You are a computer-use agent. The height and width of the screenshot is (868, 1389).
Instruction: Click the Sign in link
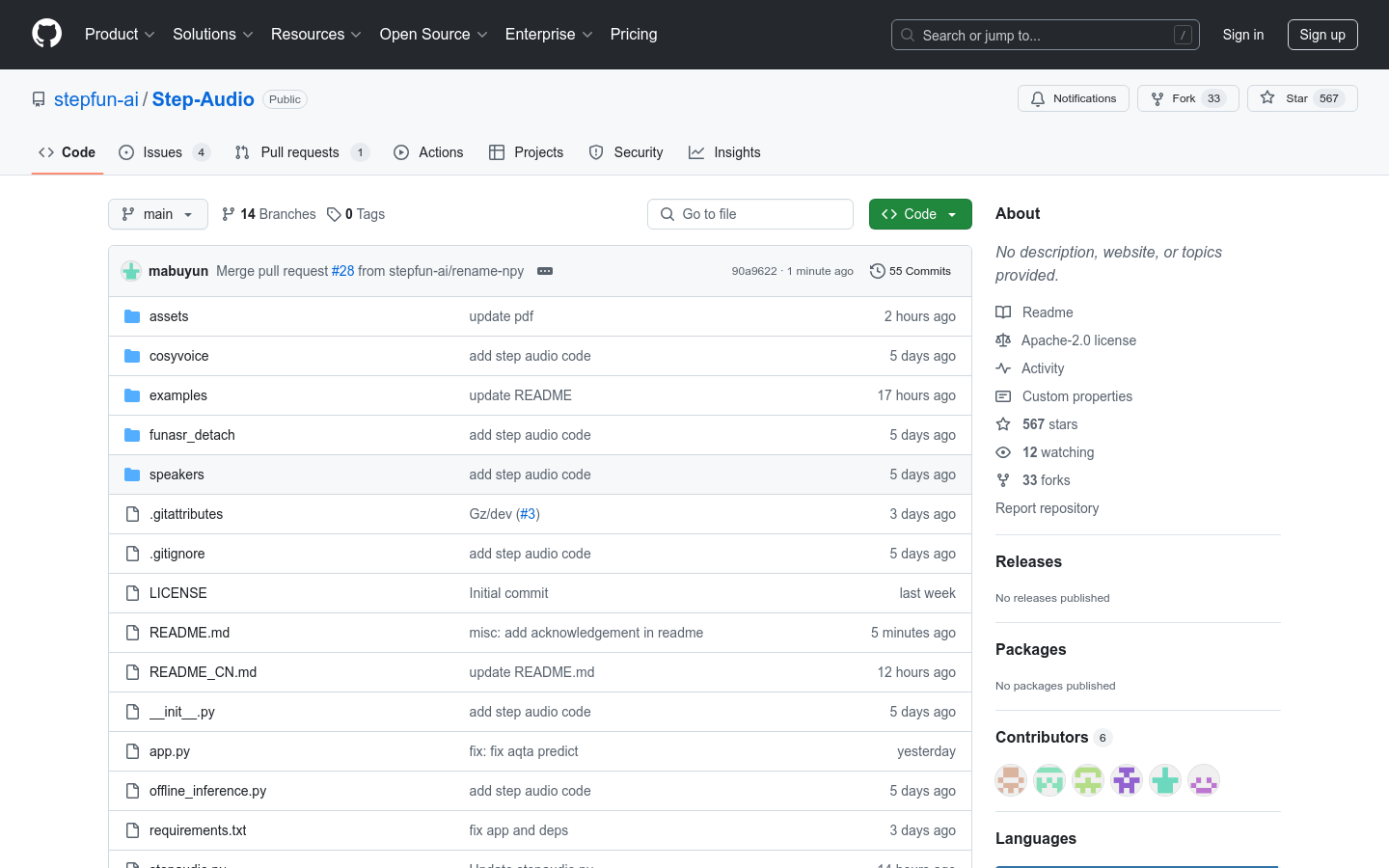tap(1243, 35)
